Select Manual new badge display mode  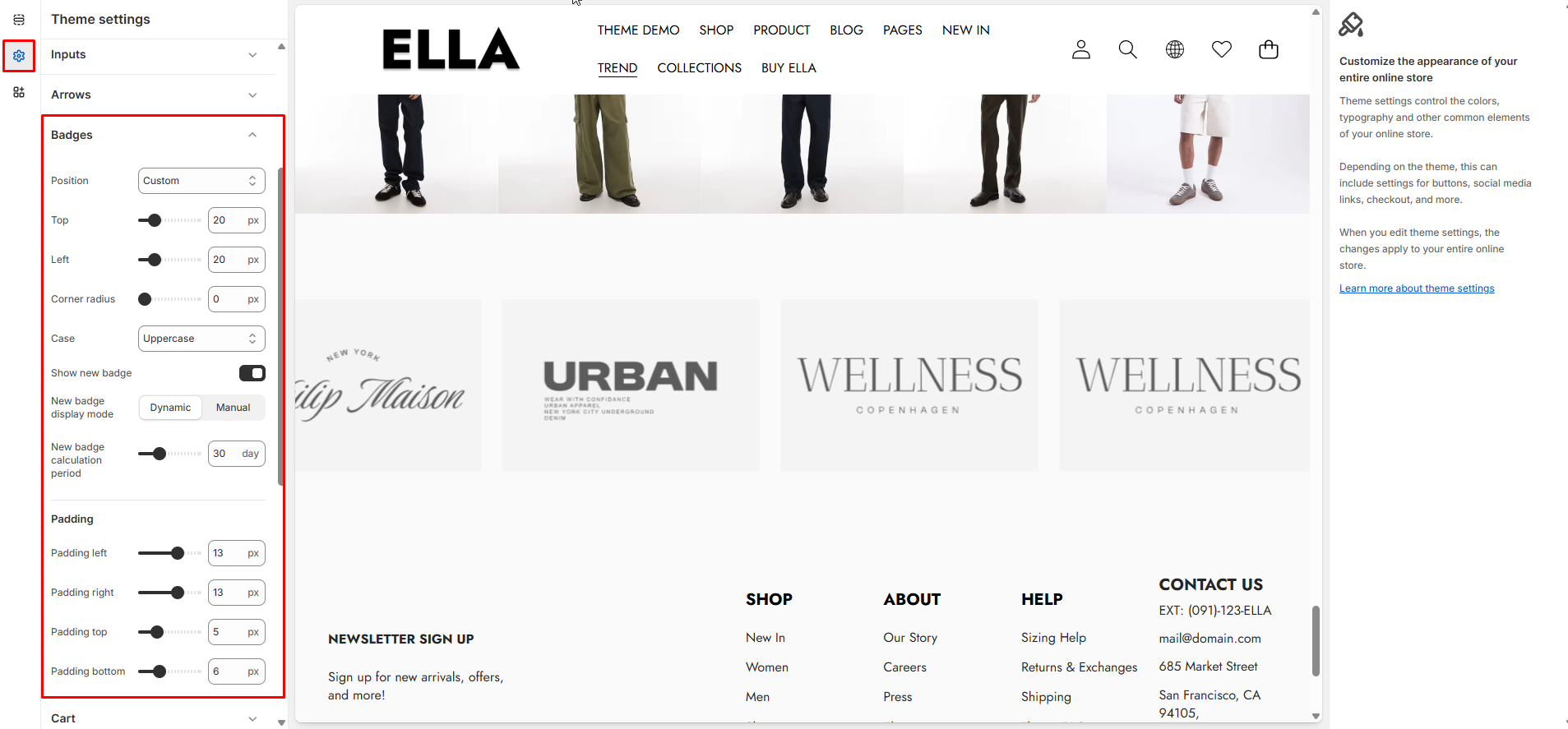click(234, 408)
